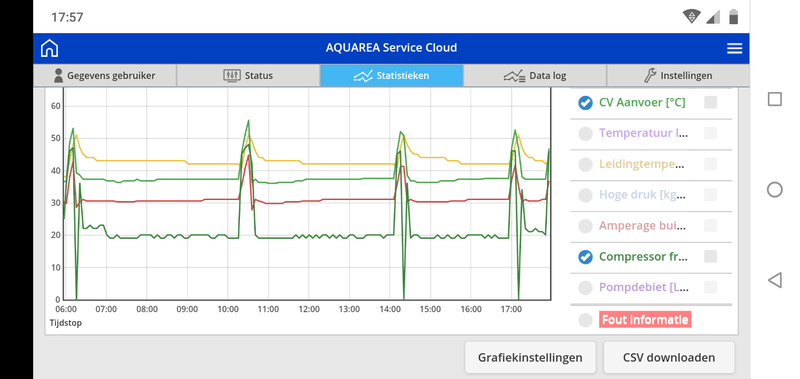Screen dimensions: 800x379
Task: Tap the wrench icon on Instellingen
Action: (650, 75)
